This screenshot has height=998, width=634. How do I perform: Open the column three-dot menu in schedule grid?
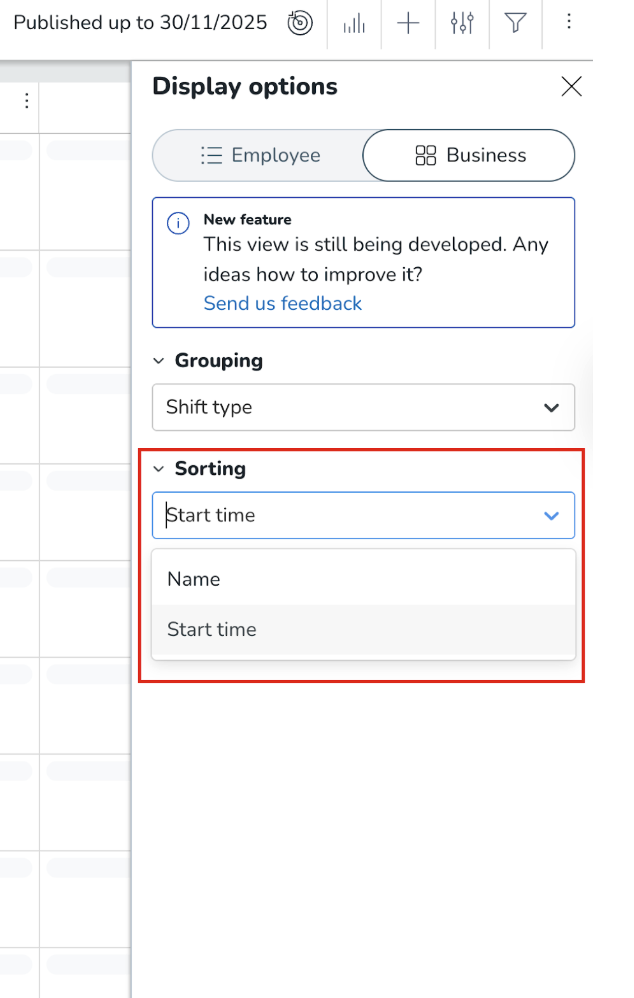pyautogui.click(x=27, y=101)
